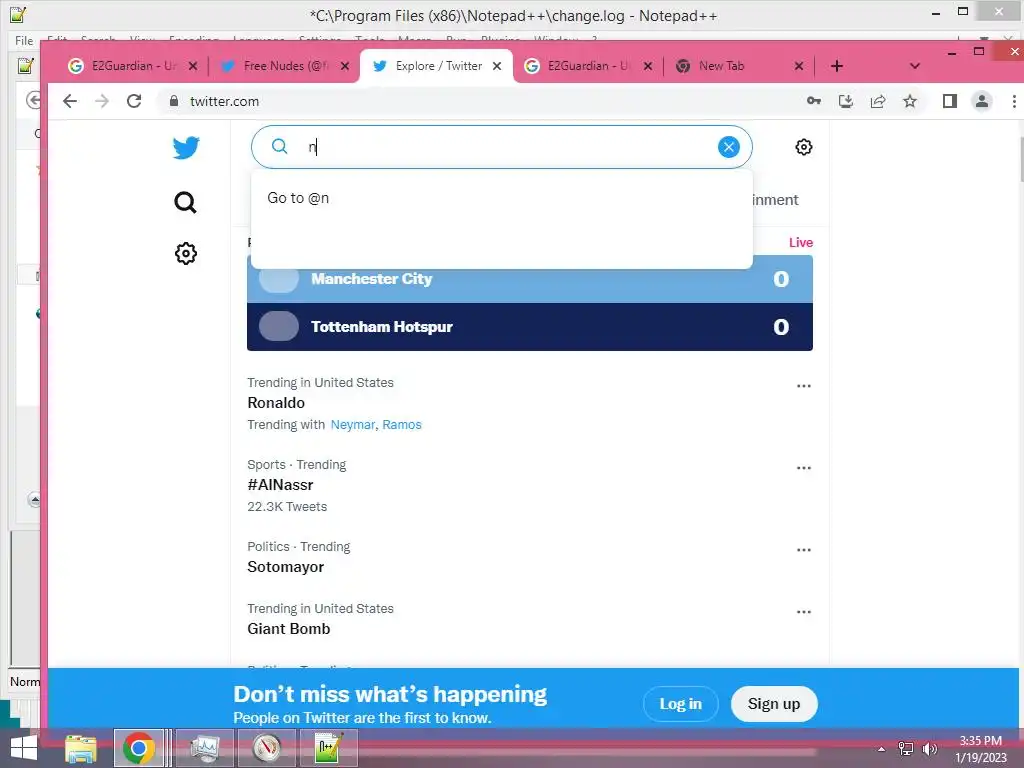Screen dimensions: 1024x768
Task: Click browser forward arrow
Action: coord(102,101)
